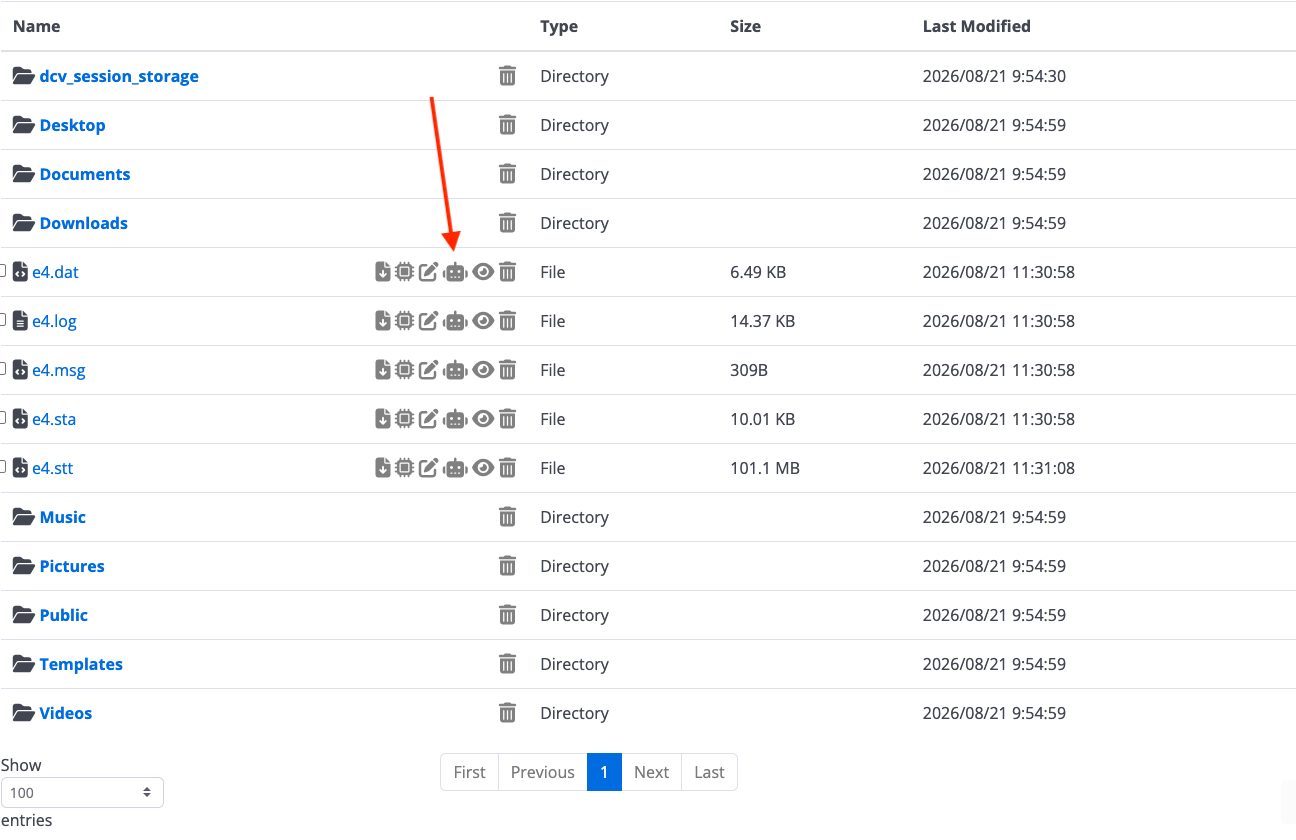Screen dimensions: 1296x840
Task: Go to the Next page
Action: (x=651, y=772)
